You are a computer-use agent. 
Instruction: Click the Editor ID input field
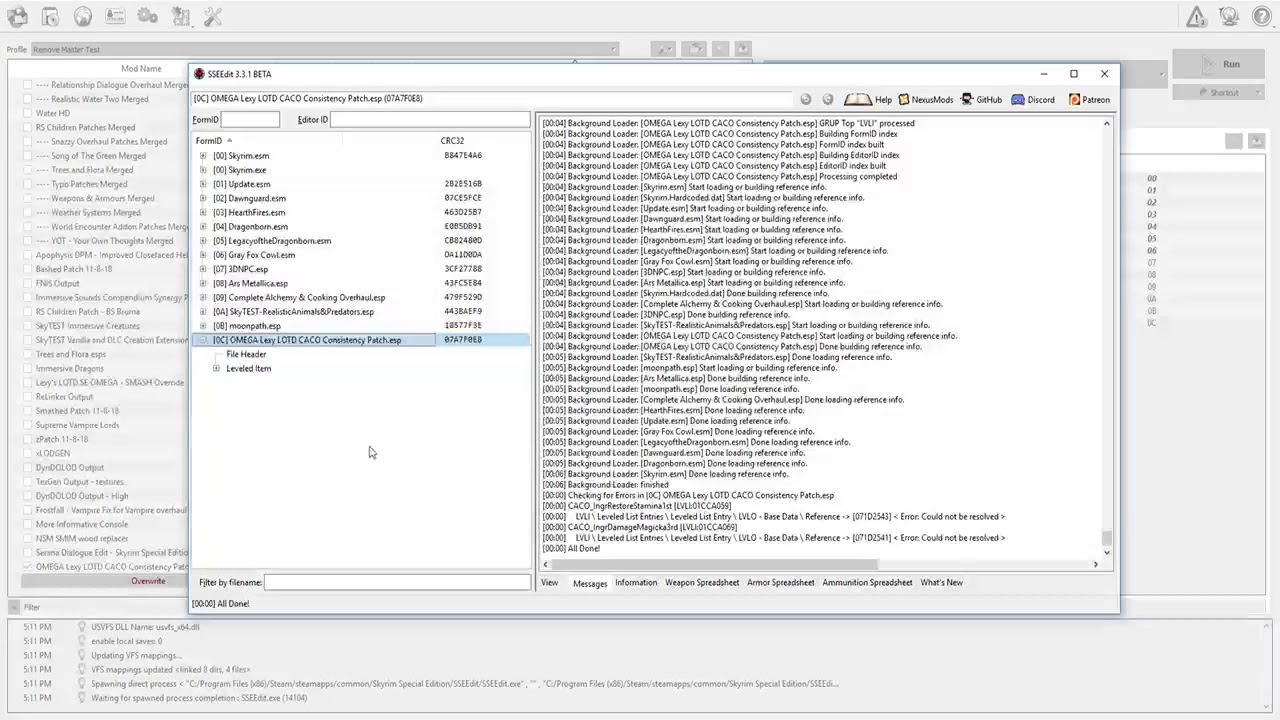click(430, 120)
